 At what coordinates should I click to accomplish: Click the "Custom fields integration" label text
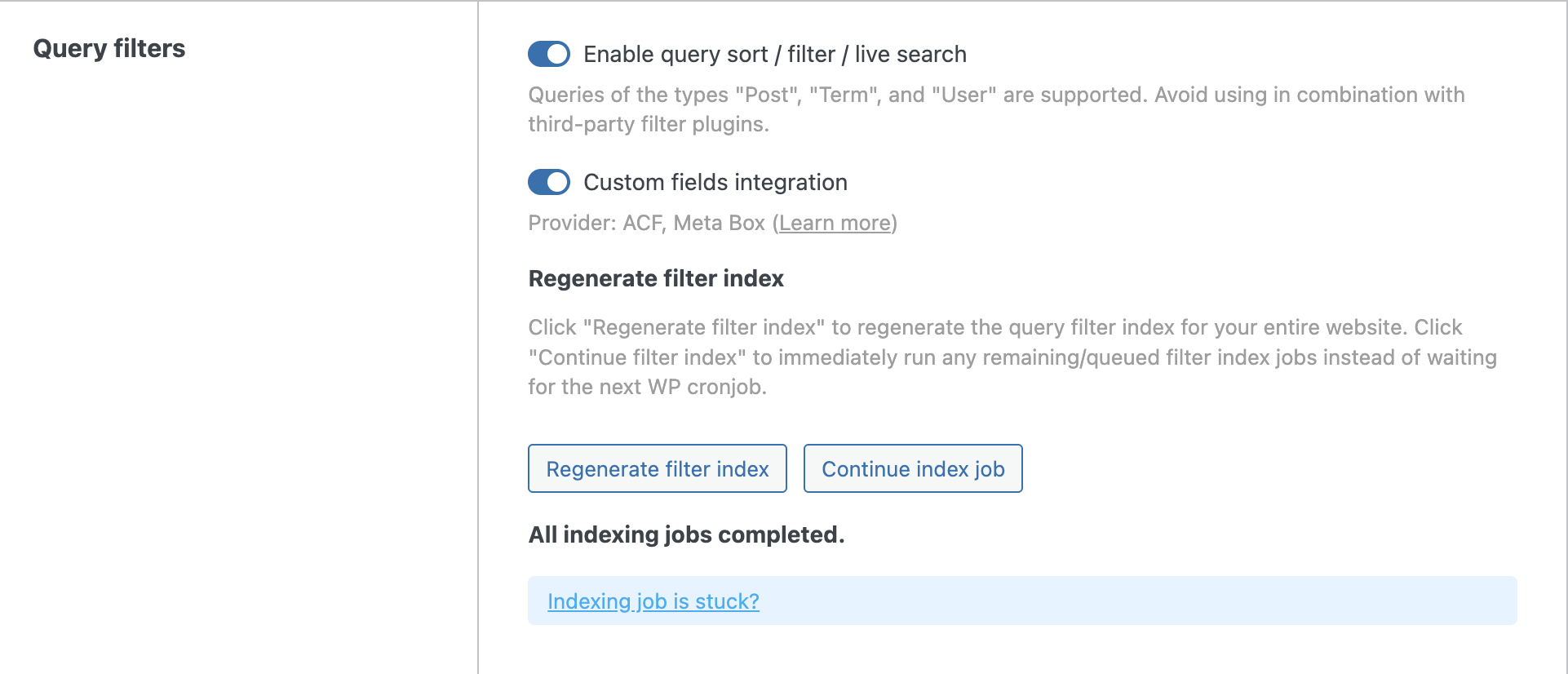coord(715,182)
